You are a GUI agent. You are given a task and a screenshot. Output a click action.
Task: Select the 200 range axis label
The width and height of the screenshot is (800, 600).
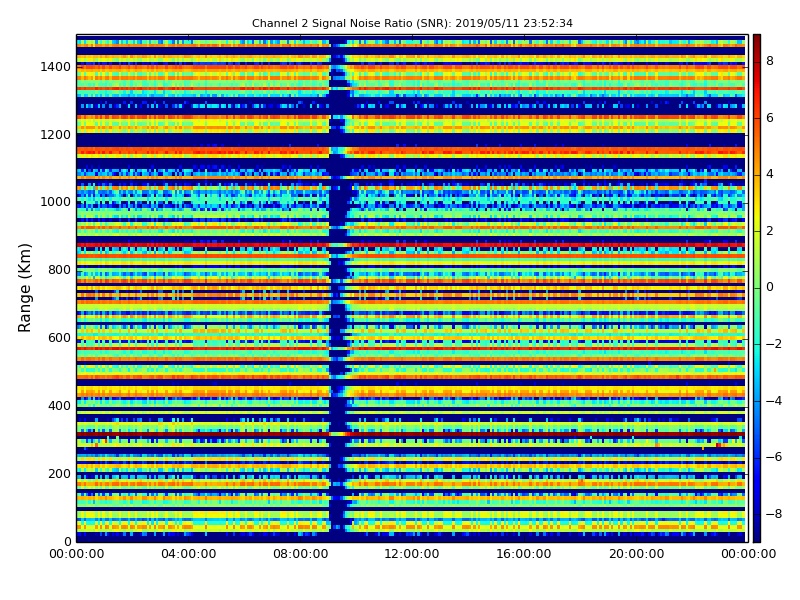(x=59, y=473)
